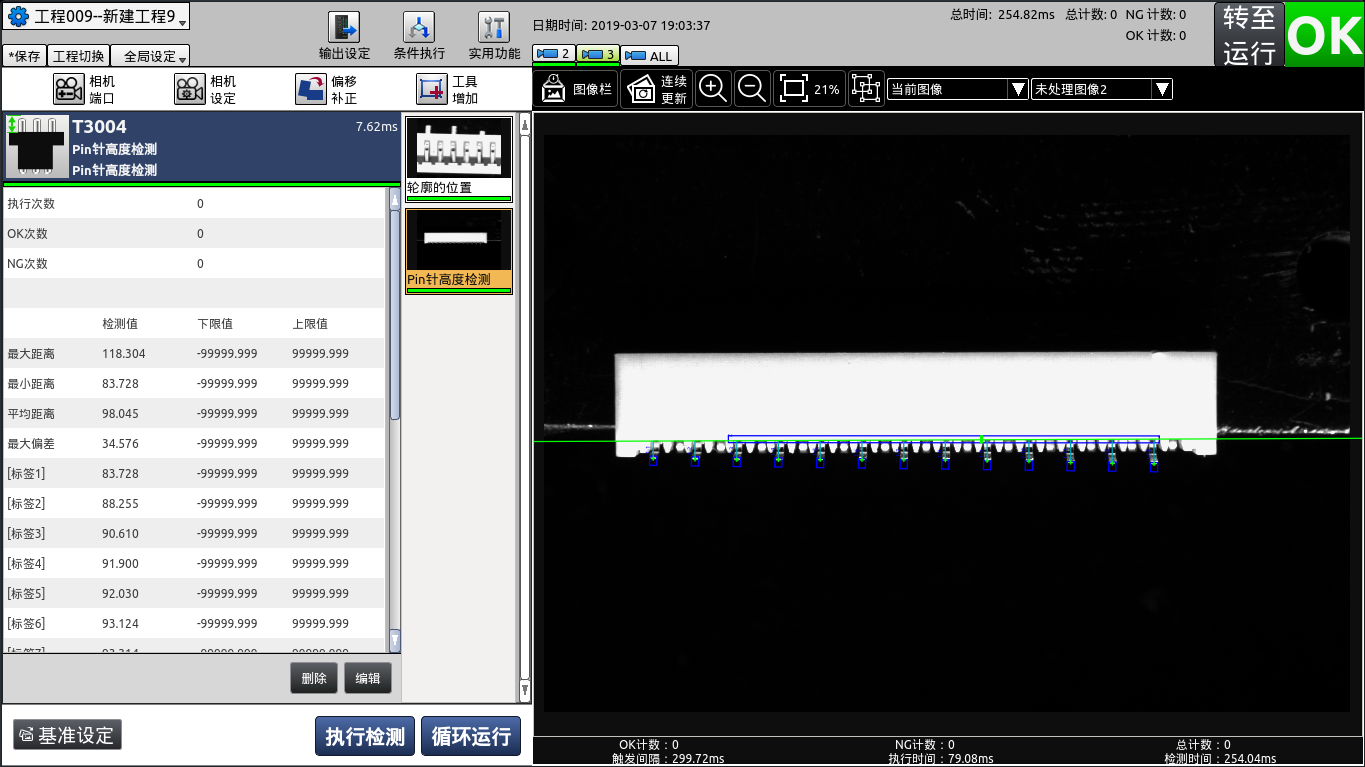This screenshot has width=1365, height=767.
Task: Open 偏移补正 offset correction
Action: [x=326, y=89]
